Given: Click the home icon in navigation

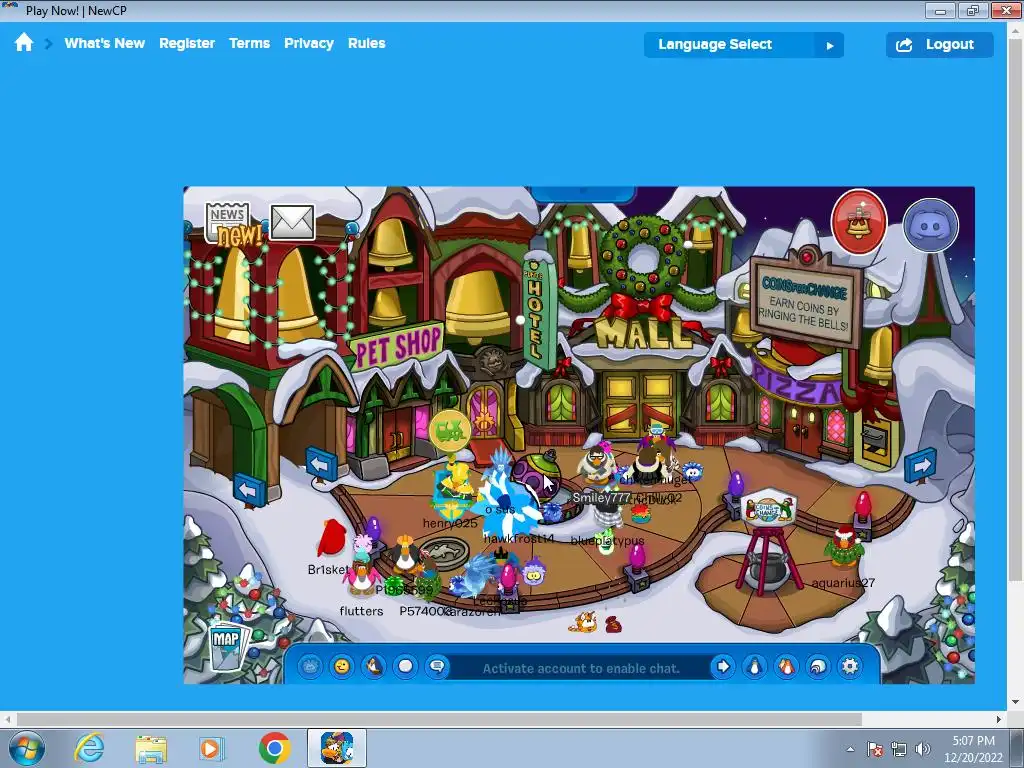Looking at the screenshot, I should pos(24,43).
